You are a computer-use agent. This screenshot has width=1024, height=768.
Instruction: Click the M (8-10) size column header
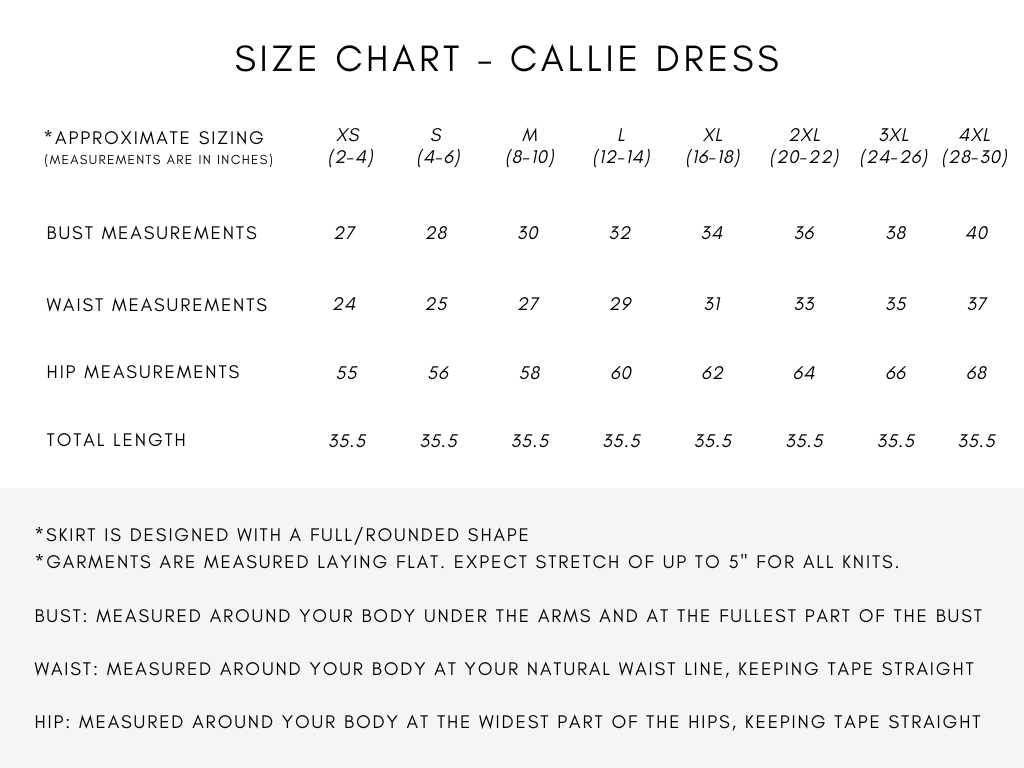pyautogui.click(x=530, y=146)
